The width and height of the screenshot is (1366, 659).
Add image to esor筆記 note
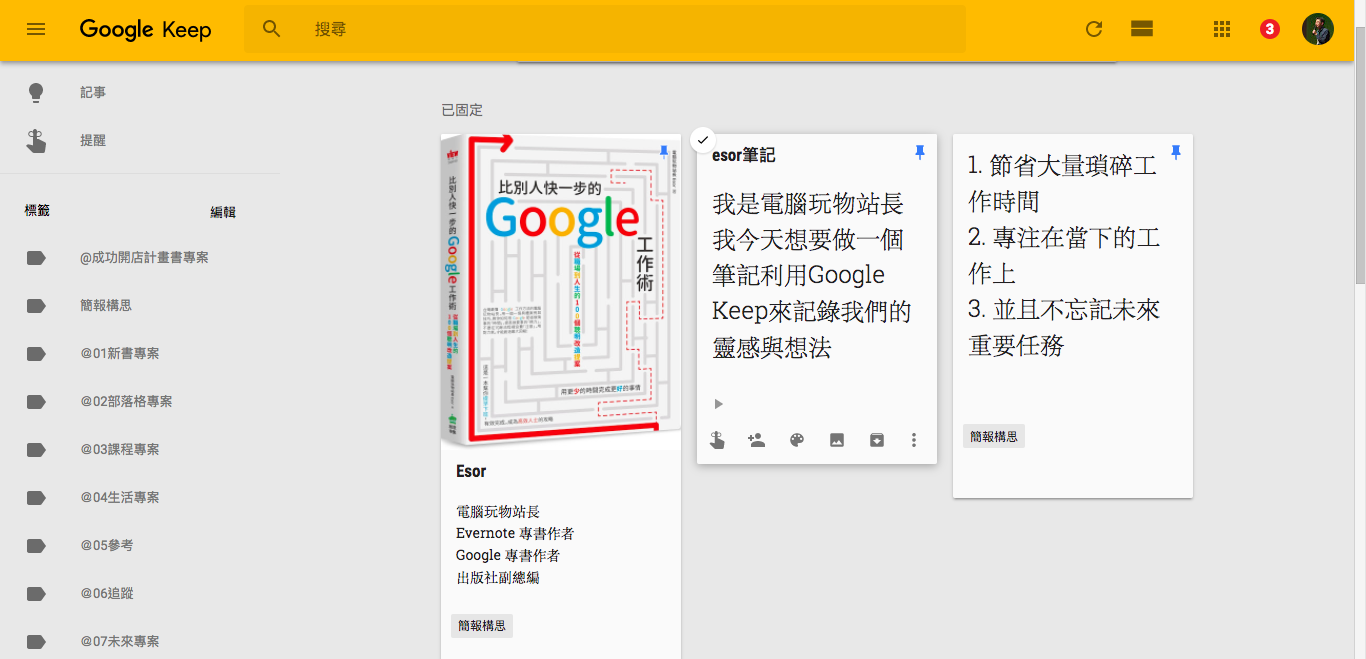tap(837, 440)
